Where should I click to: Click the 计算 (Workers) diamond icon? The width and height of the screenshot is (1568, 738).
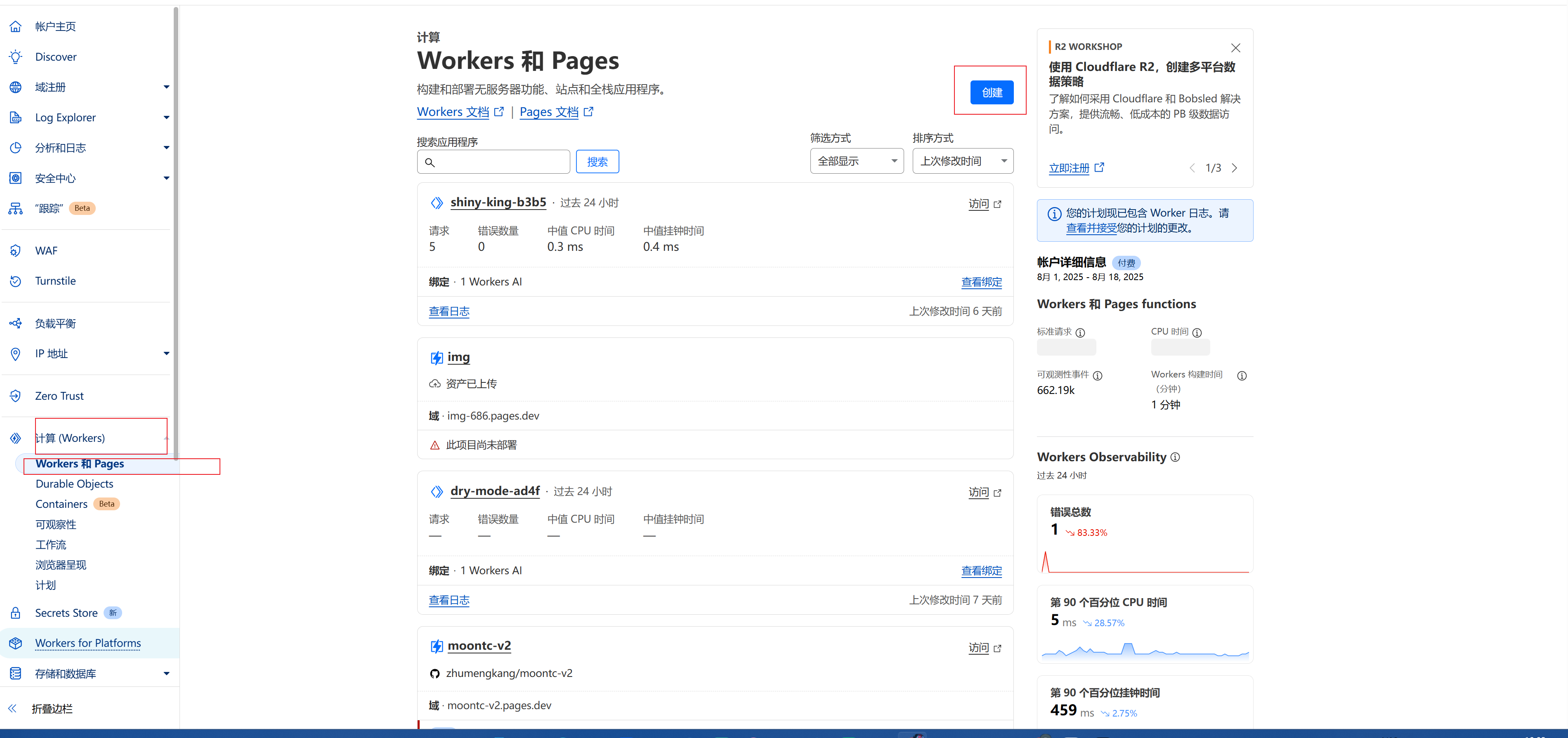click(x=15, y=438)
